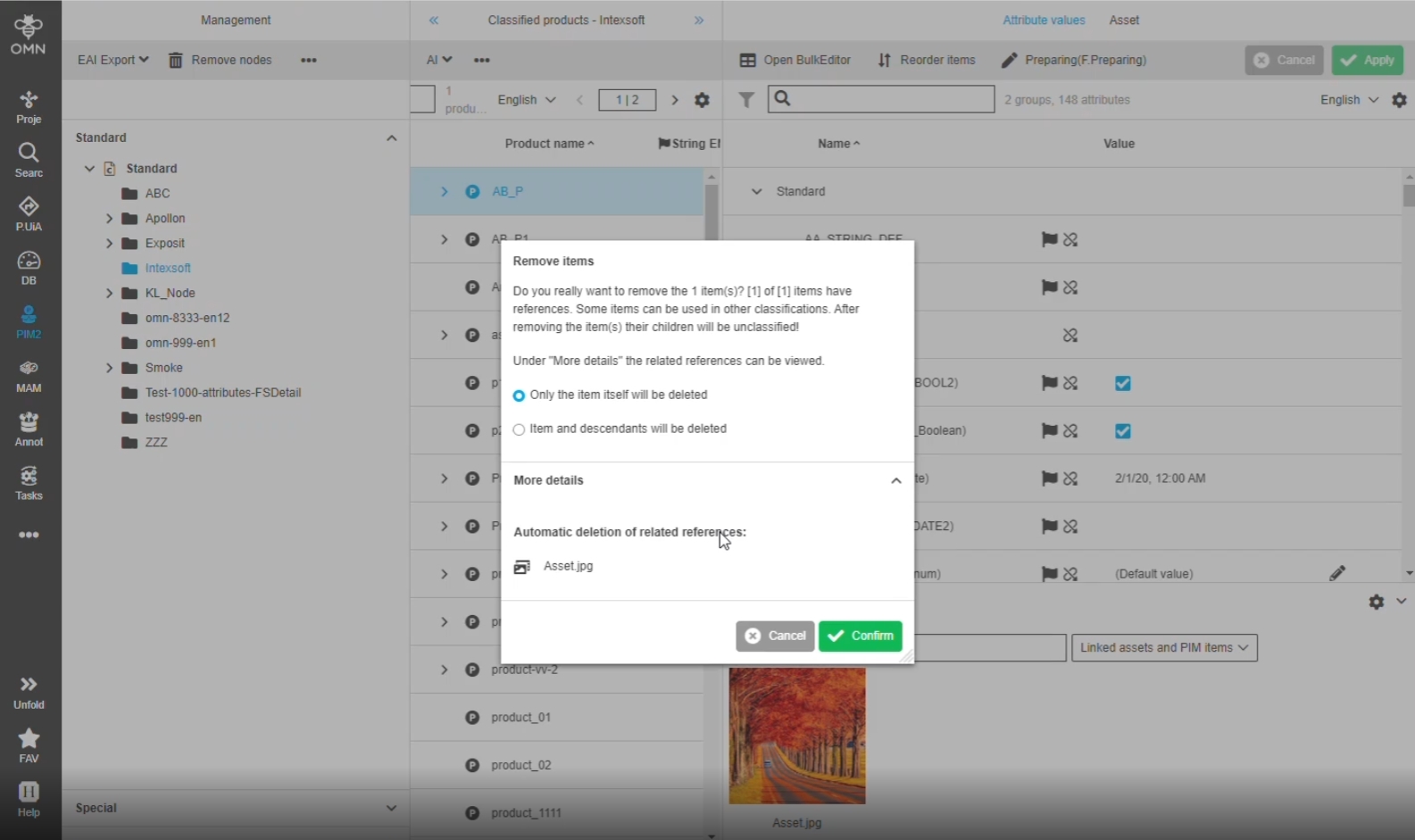Open the MAM module in sidebar

point(29,376)
